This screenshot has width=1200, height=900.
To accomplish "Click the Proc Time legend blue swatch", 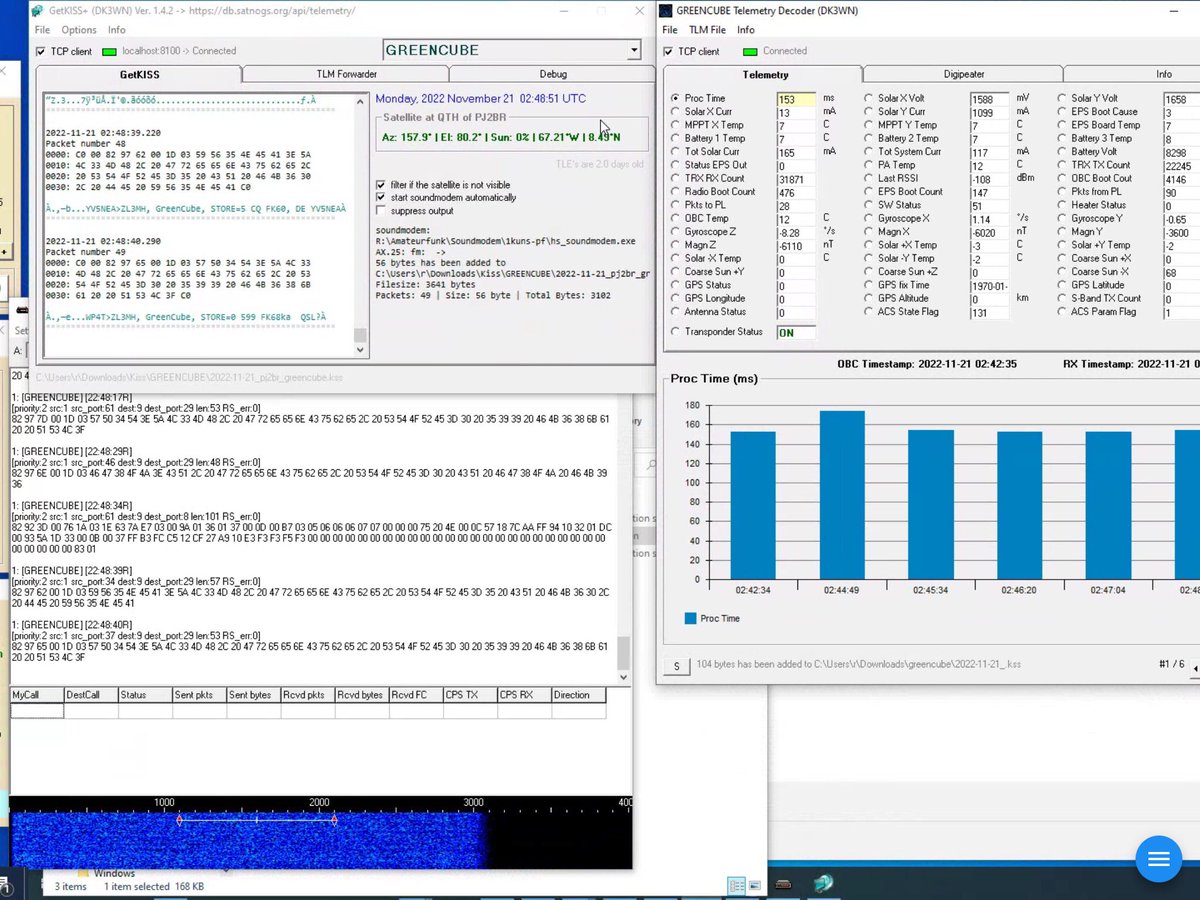I will pyautogui.click(x=690, y=619).
